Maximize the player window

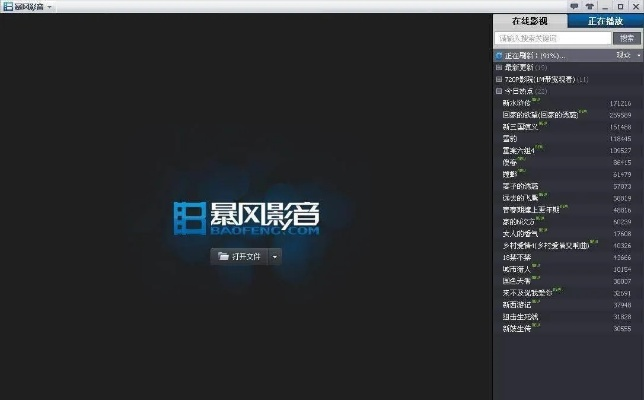pos(621,7)
